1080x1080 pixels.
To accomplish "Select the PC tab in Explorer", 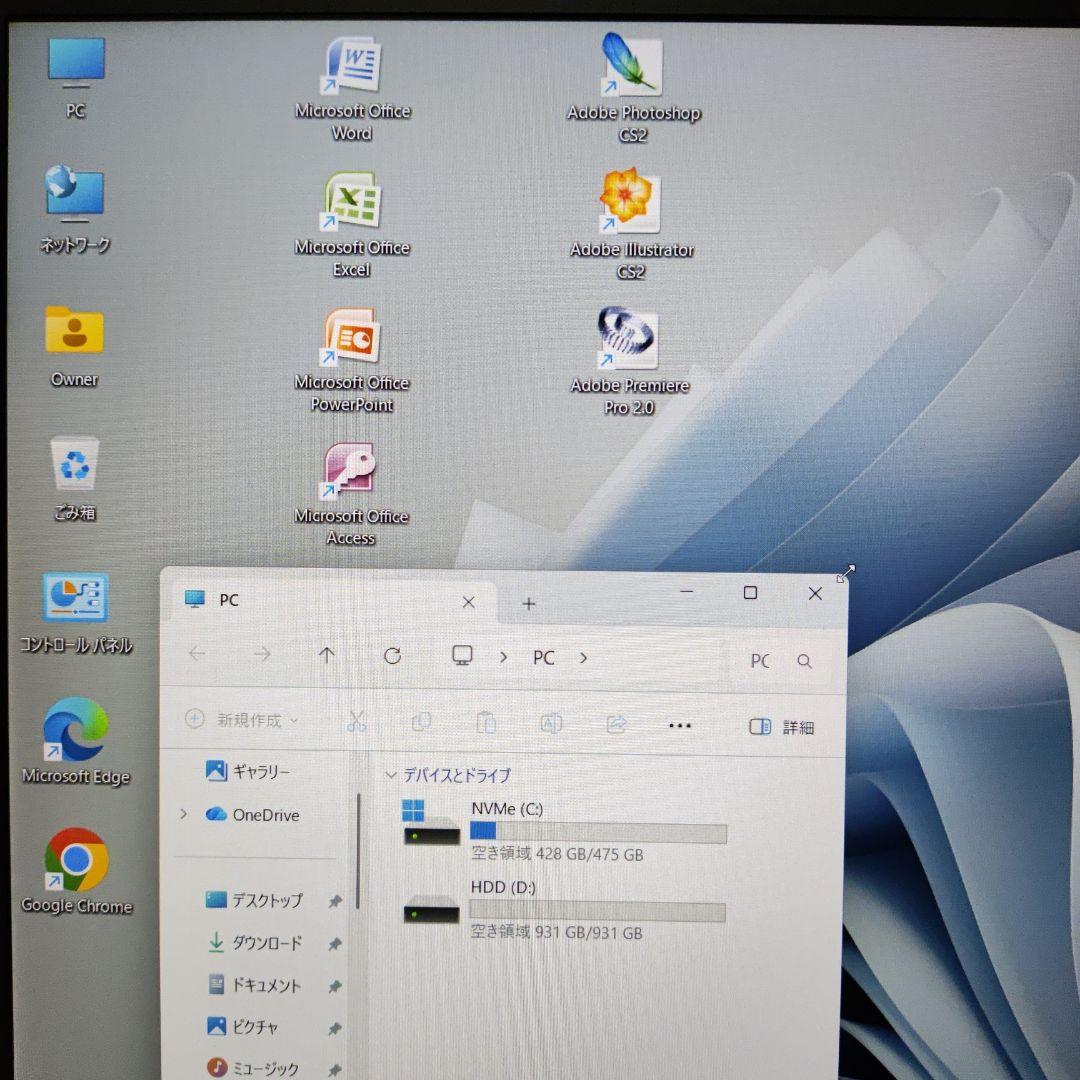I will (x=331, y=601).
